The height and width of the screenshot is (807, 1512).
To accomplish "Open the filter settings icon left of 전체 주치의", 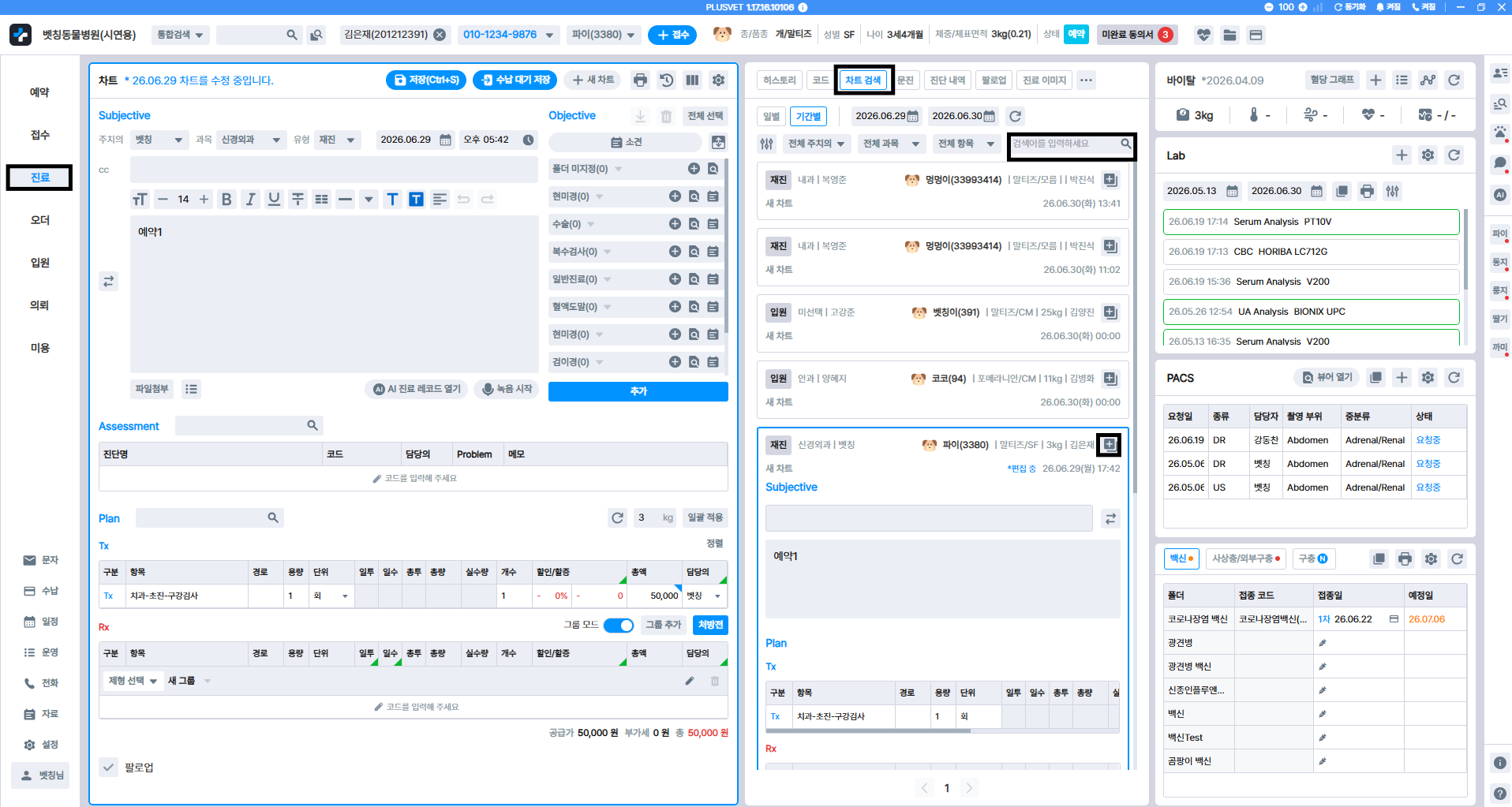I will (767, 144).
